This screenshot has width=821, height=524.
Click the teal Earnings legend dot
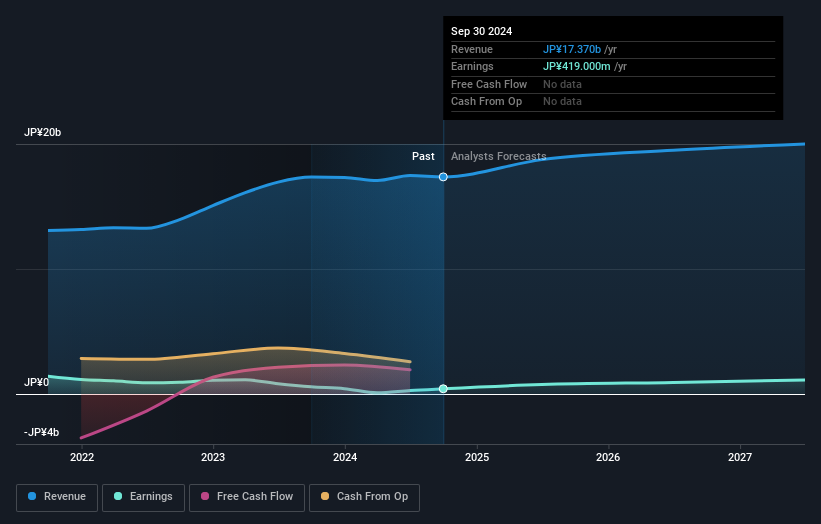[118, 496]
